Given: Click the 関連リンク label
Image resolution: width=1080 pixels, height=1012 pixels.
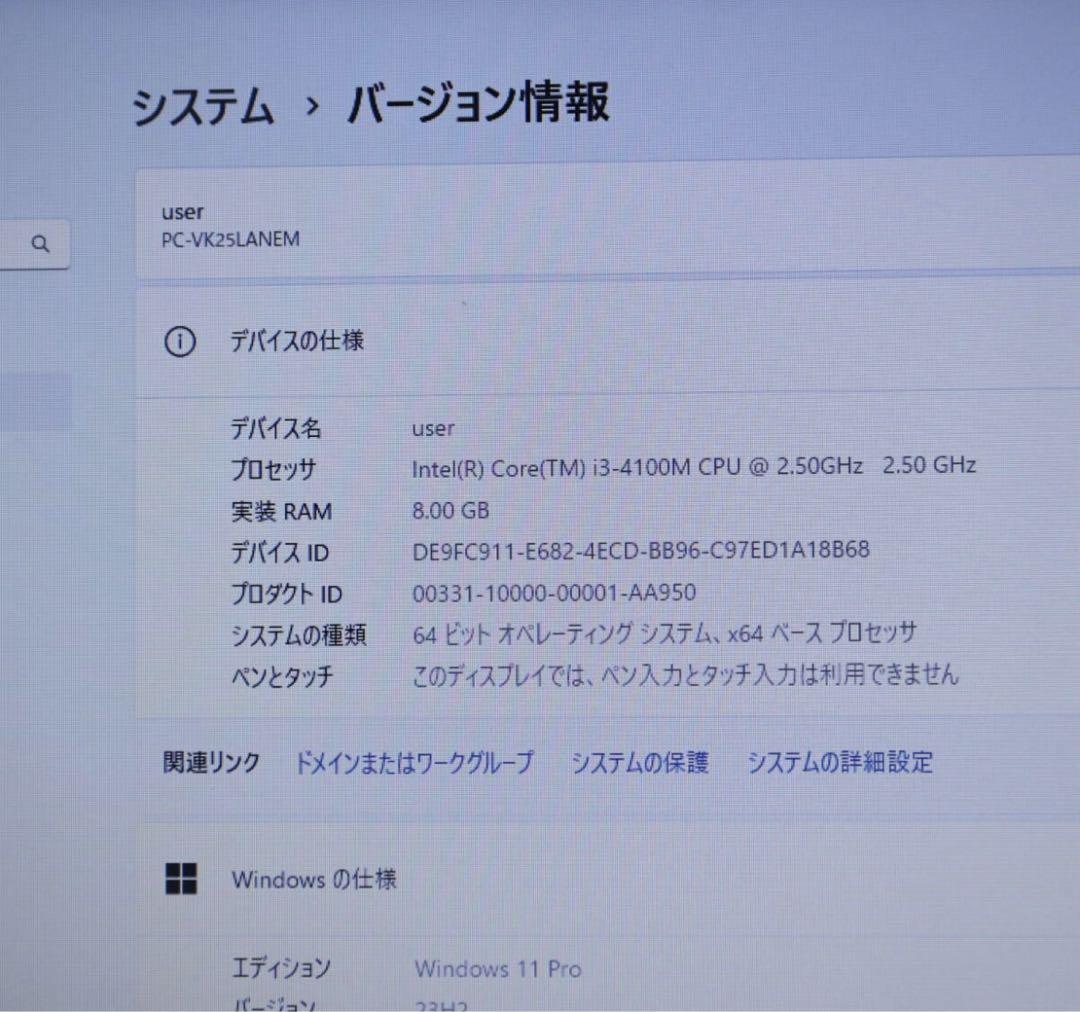Looking at the screenshot, I should tap(211, 763).
